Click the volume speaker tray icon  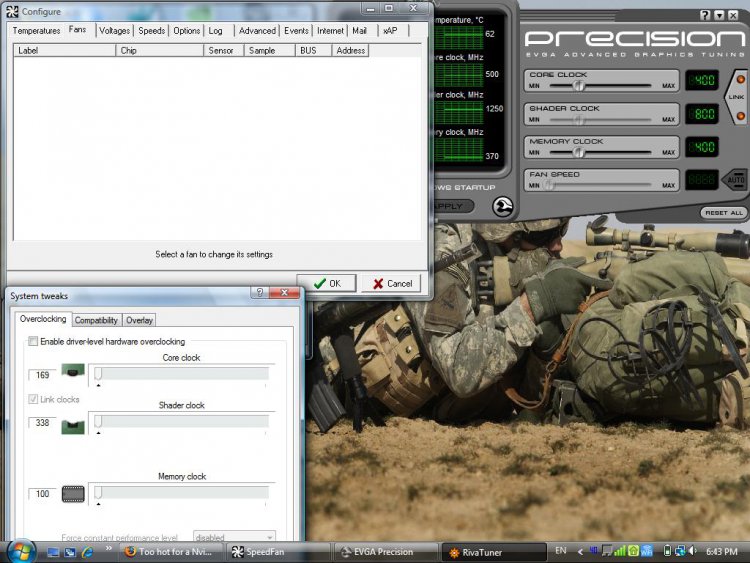tap(693, 551)
